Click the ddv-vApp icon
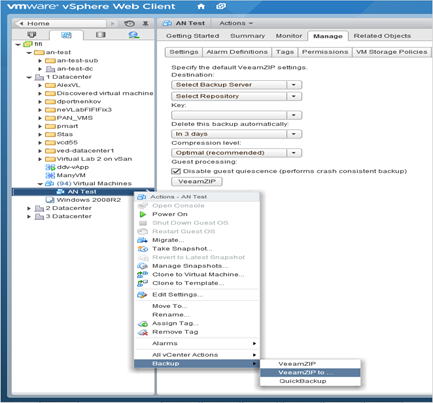The image size is (433, 403). pyautogui.click(x=50, y=167)
